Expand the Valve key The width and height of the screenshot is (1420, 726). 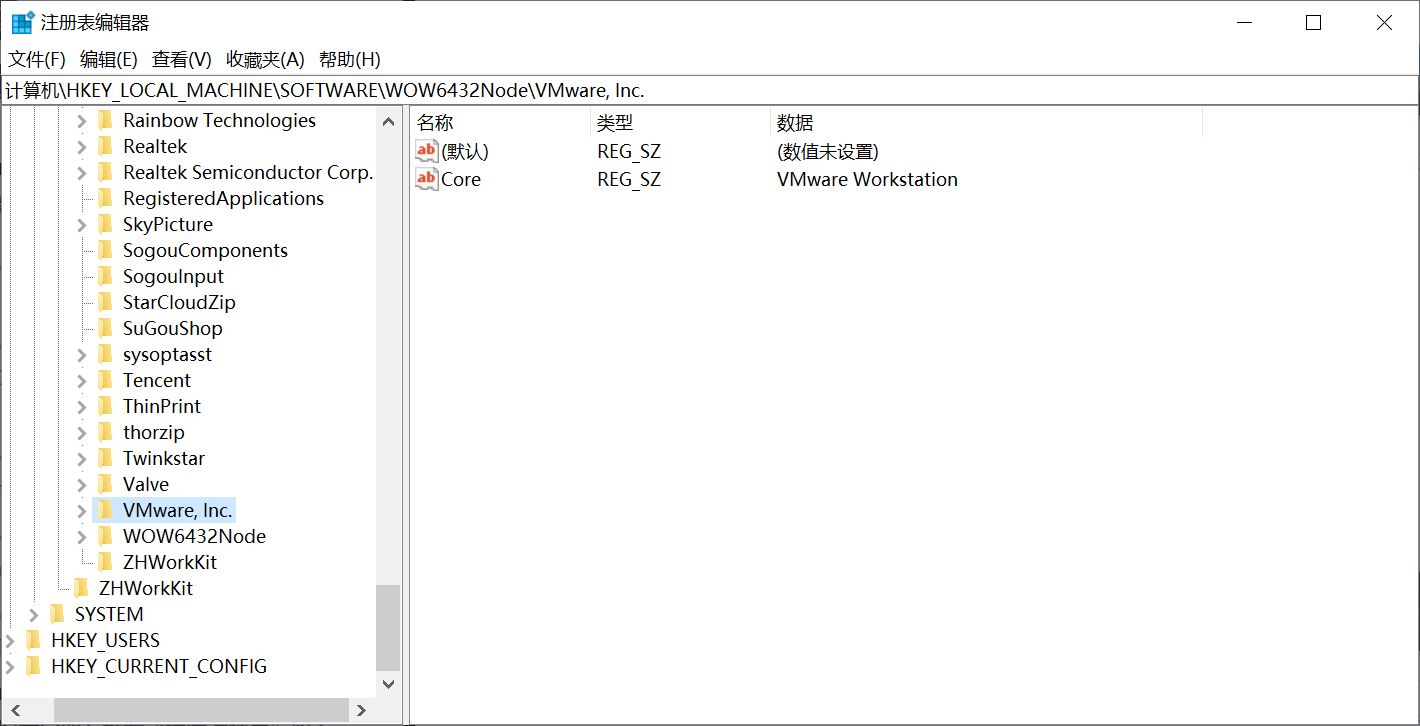(82, 485)
